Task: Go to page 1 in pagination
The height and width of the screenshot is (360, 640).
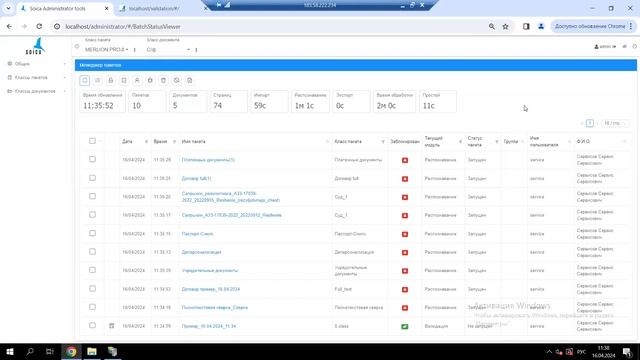Action: click(590, 123)
